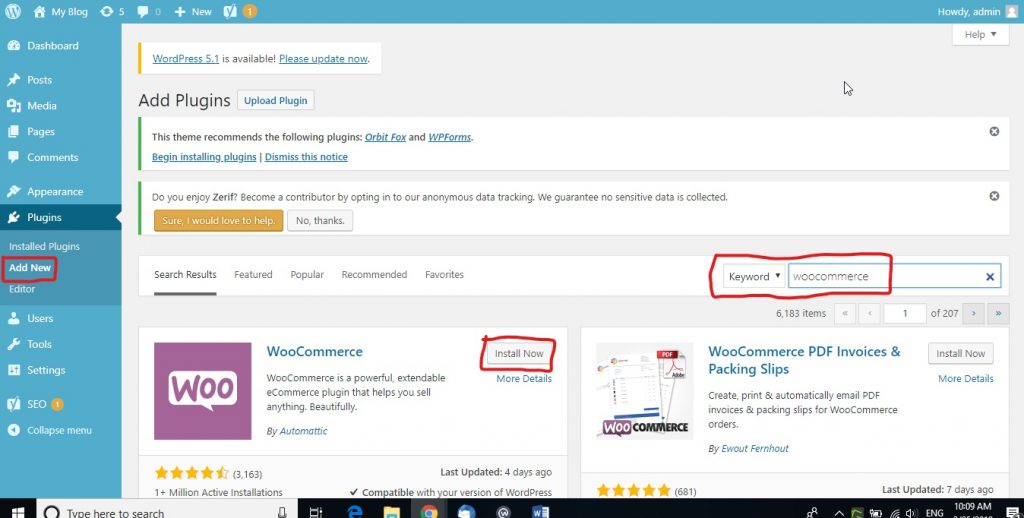Viewport: 1024px width, 518px height.
Task: Open the Howdy, admin account menu
Action: (x=977, y=12)
